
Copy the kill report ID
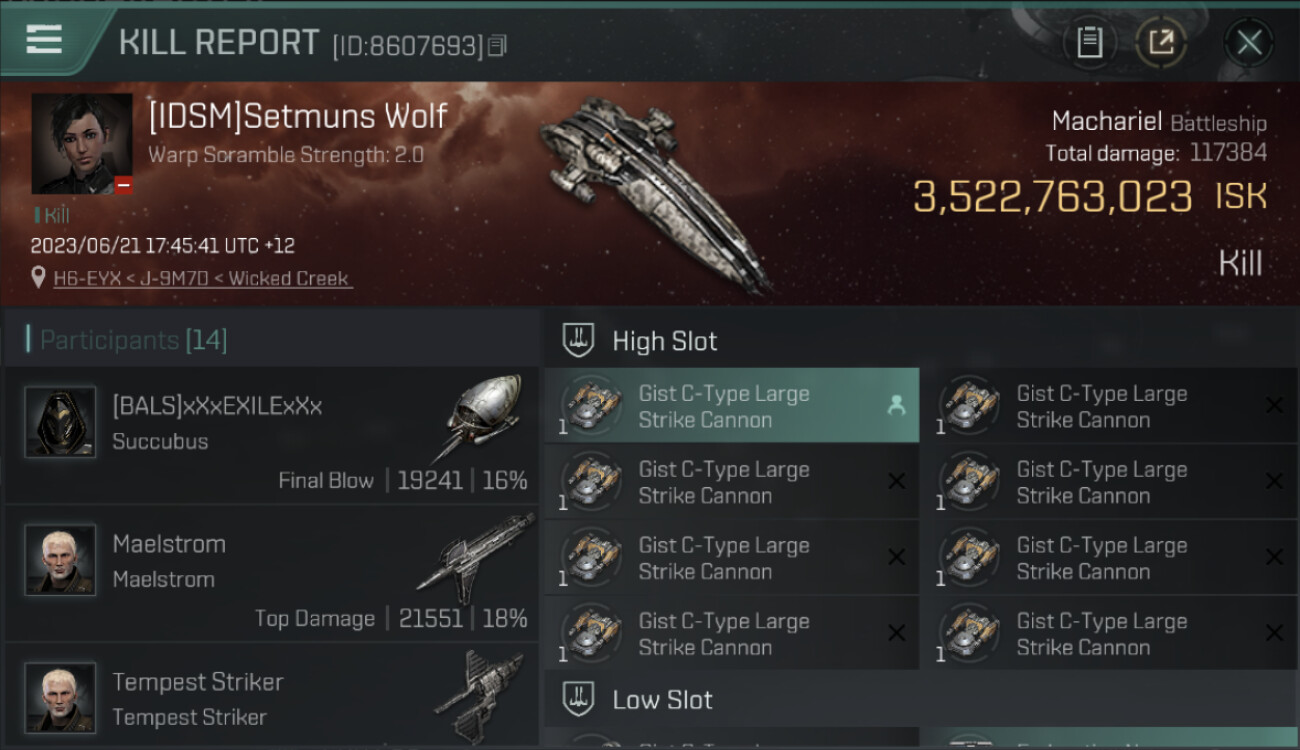coord(497,45)
